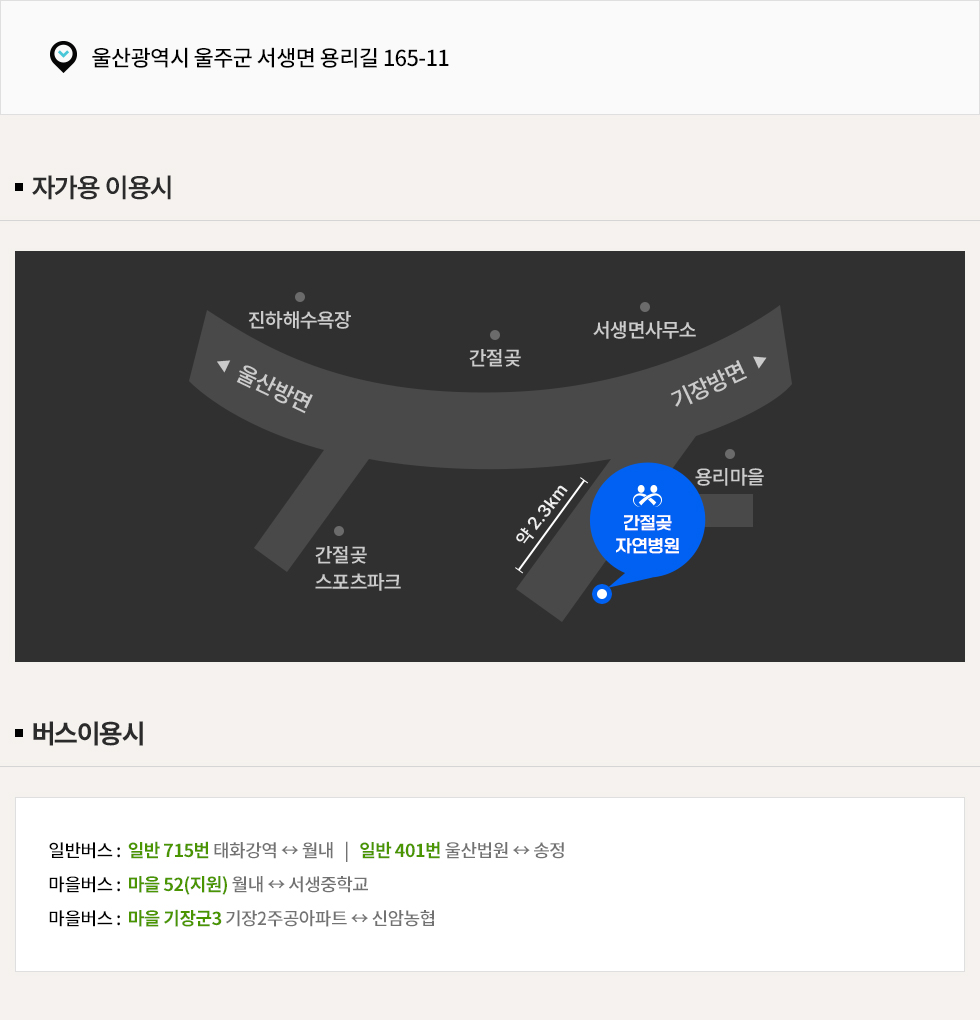Click the 버스이용시 section heading
The height and width of the screenshot is (1020, 980).
tap(88, 733)
